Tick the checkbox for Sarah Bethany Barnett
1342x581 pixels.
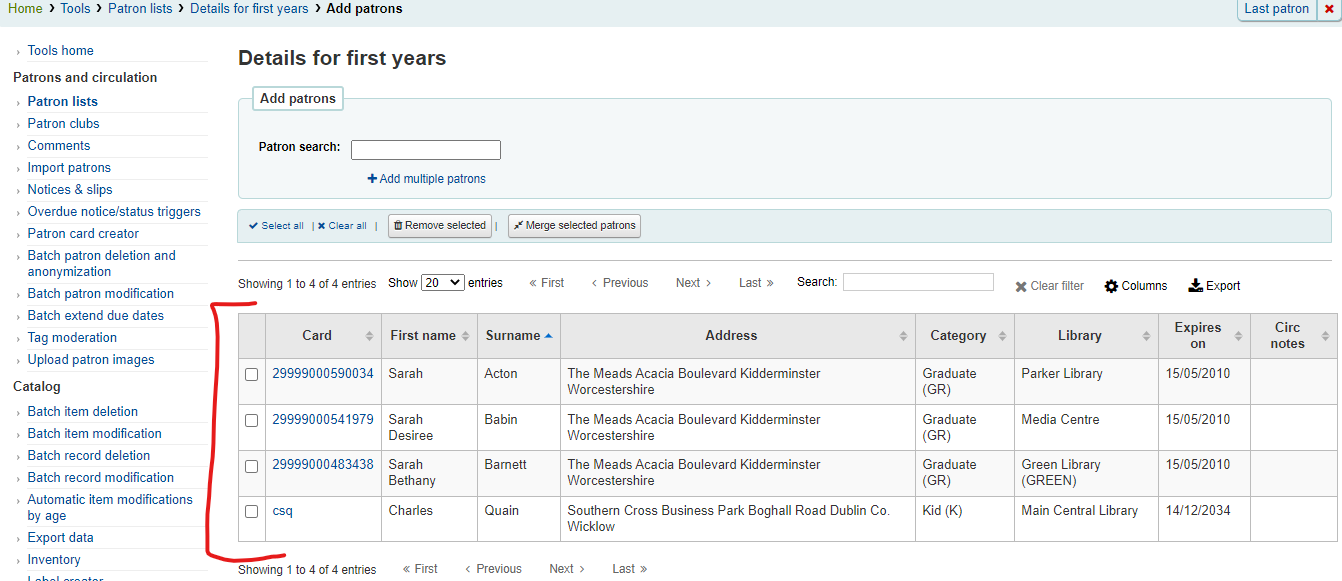[x=252, y=466]
